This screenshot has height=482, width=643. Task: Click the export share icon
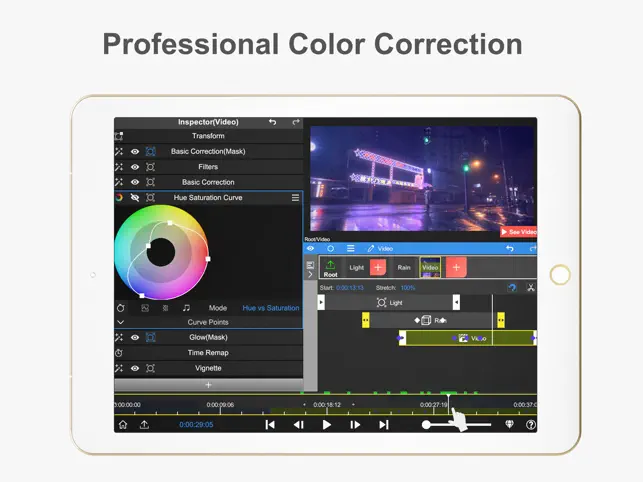(145, 424)
